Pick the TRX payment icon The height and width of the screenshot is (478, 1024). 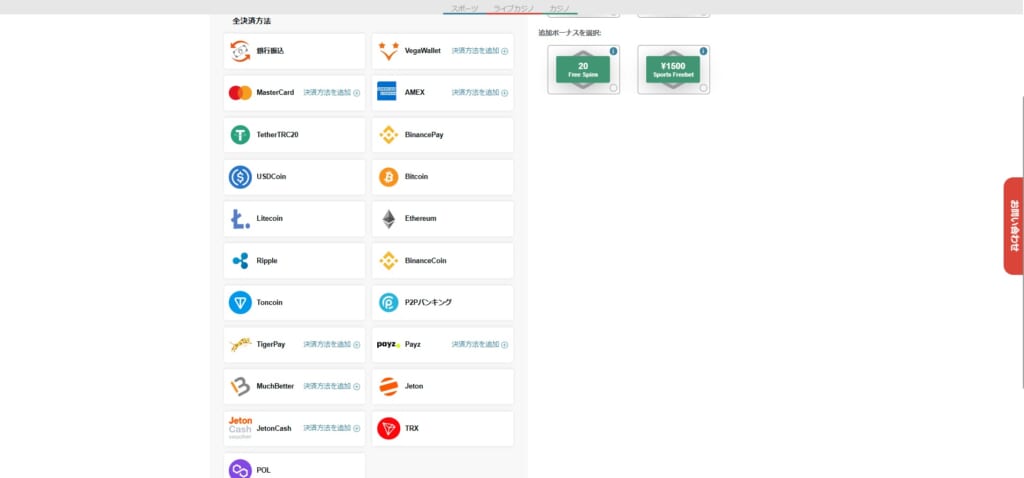(x=388, y=429)
